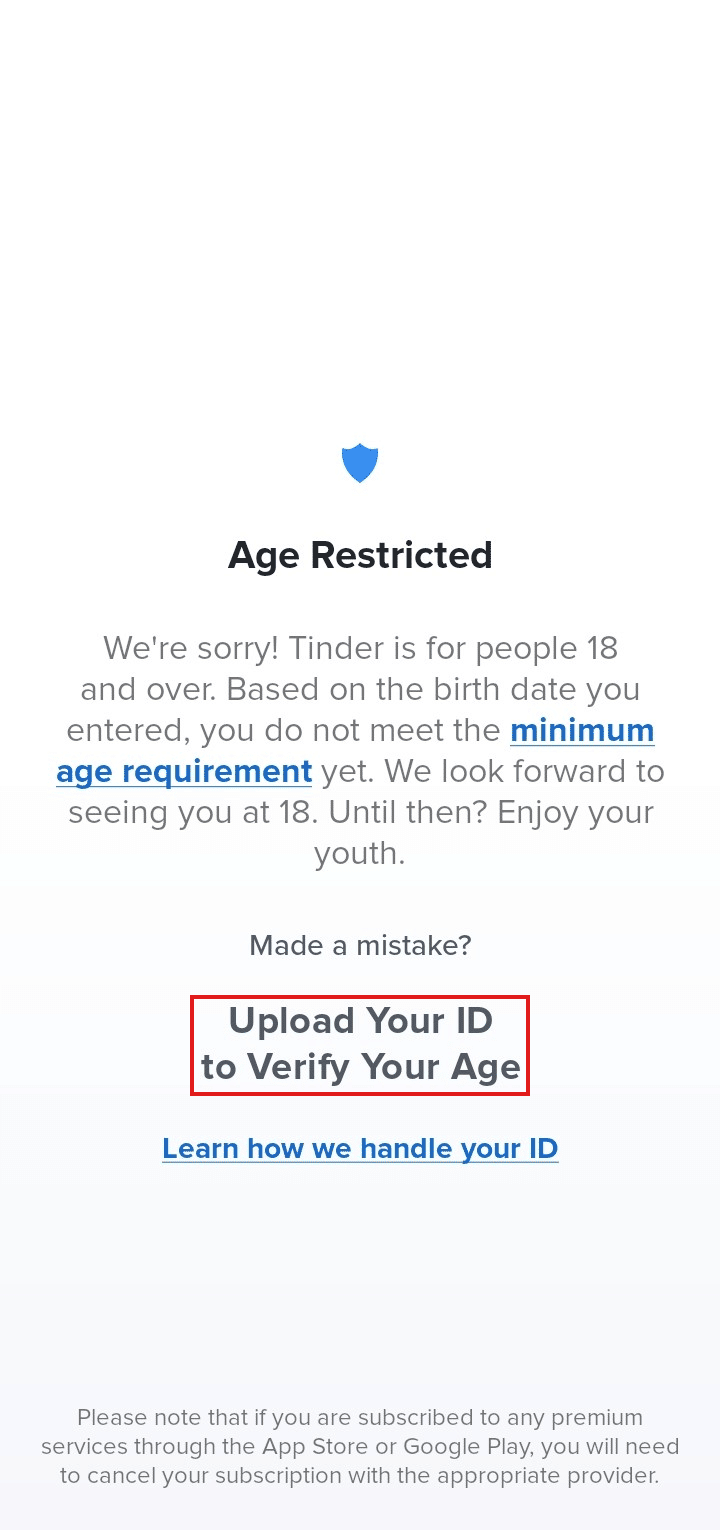
Task: Select the 'Age Restricted' heading
Action: (x=360, y=556)
